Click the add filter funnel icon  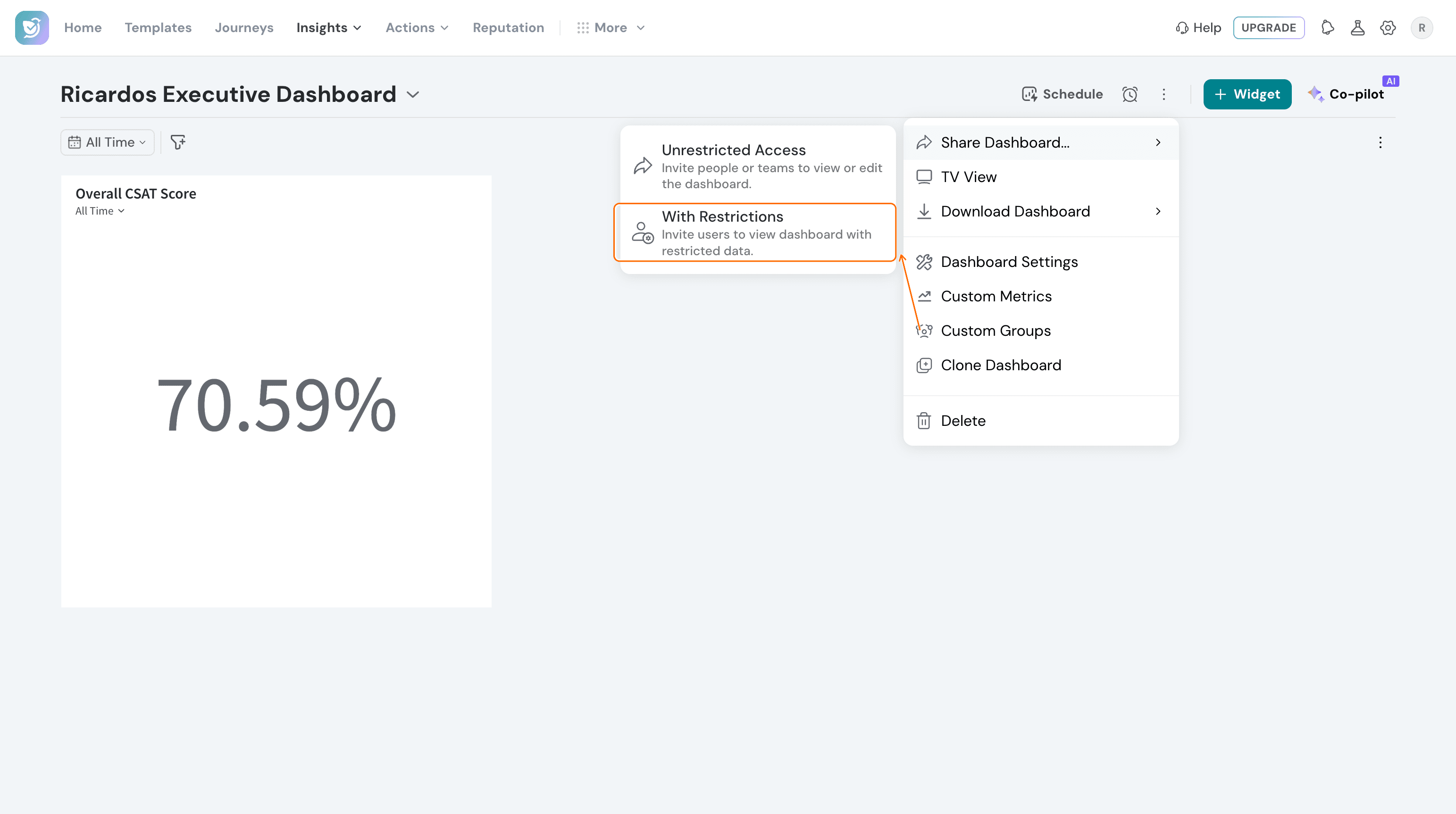click(x=178, y=142)
